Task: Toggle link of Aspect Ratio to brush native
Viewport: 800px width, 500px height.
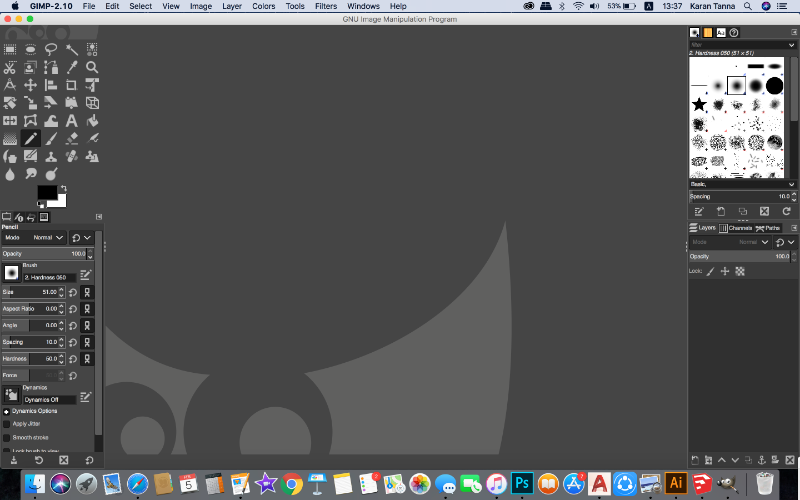Action: (87, 309)
